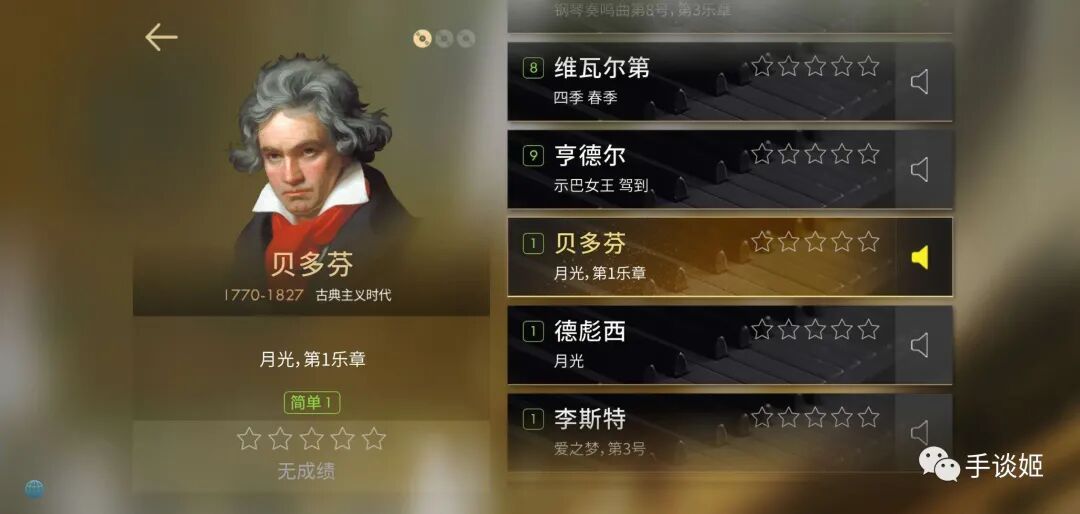Click level badge 8 beside Vivaldi

(x=533, y=68)
